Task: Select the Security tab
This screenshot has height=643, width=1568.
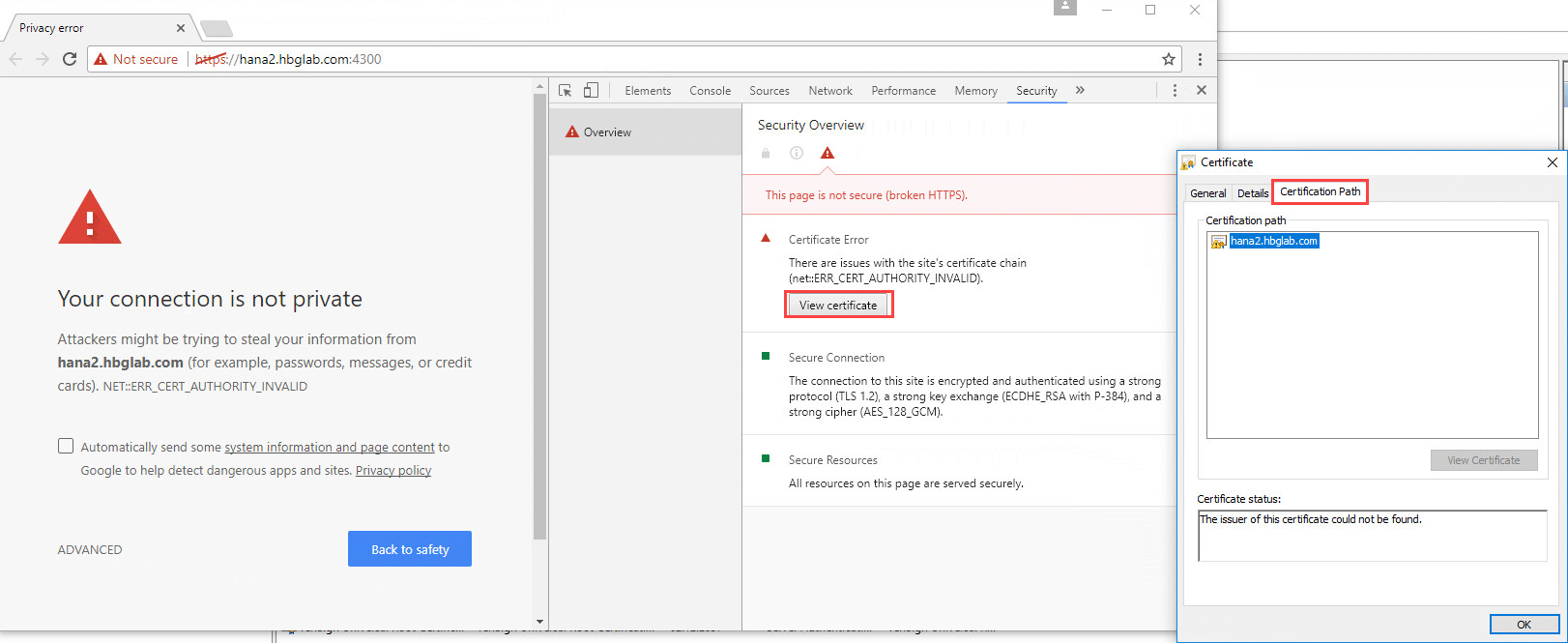Action: coord(1036,91)
